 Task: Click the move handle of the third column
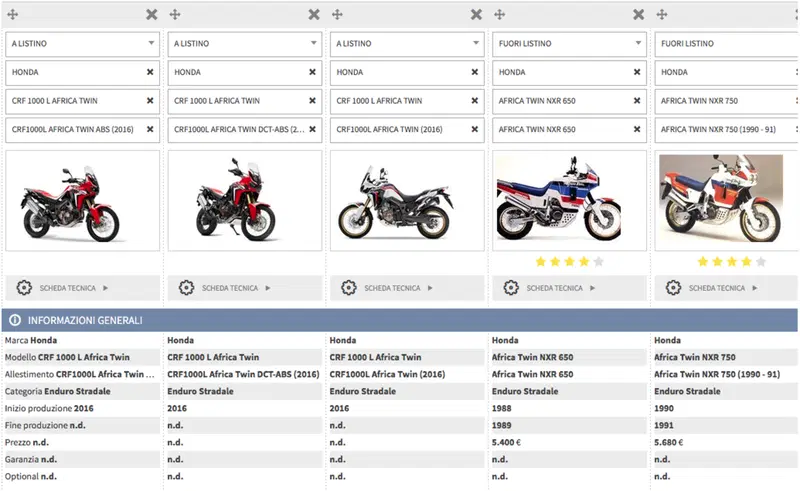click(337, 14)
